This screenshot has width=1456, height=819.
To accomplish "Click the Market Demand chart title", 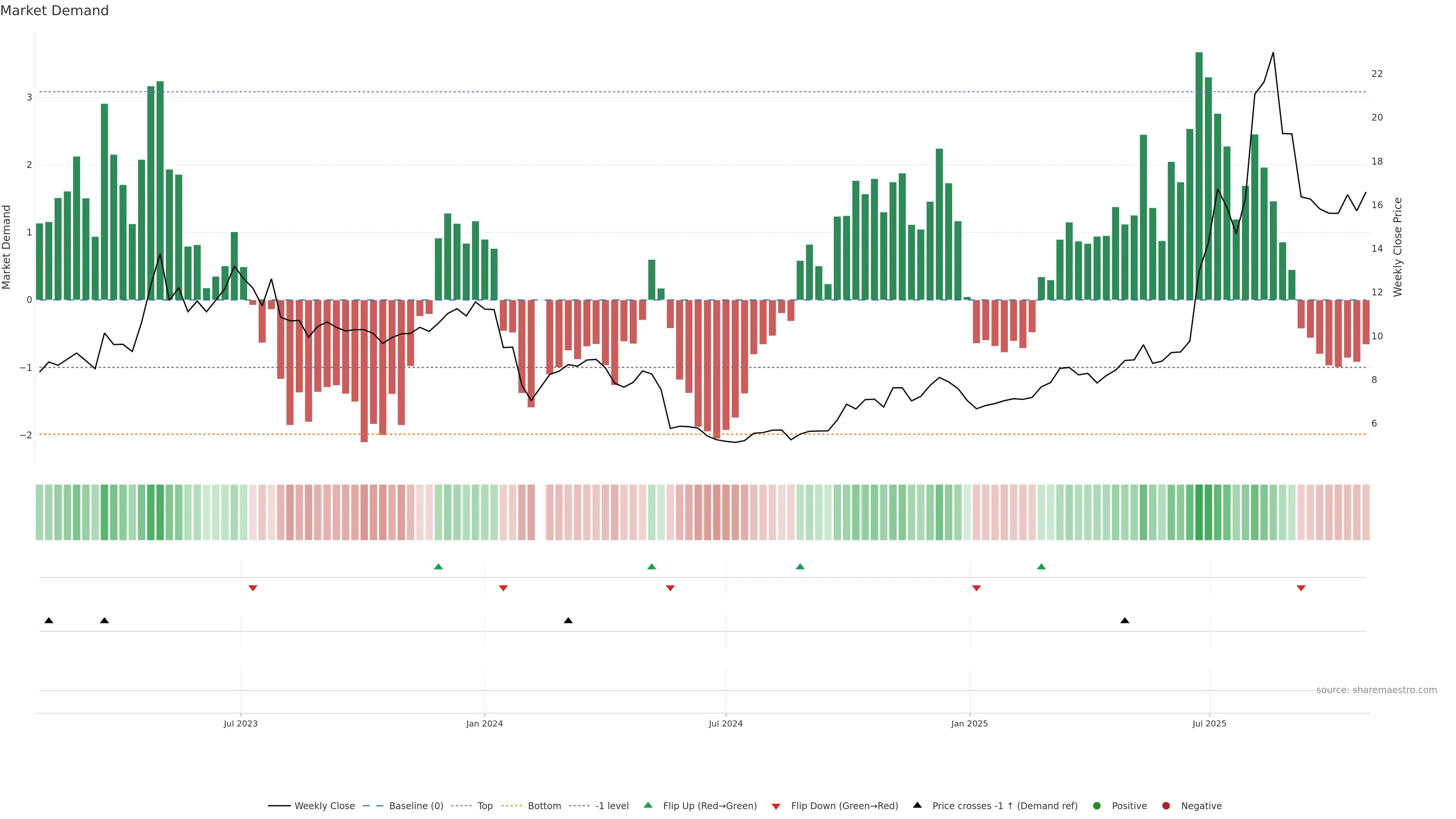I will pyautogui.click(x=54, y=11).
